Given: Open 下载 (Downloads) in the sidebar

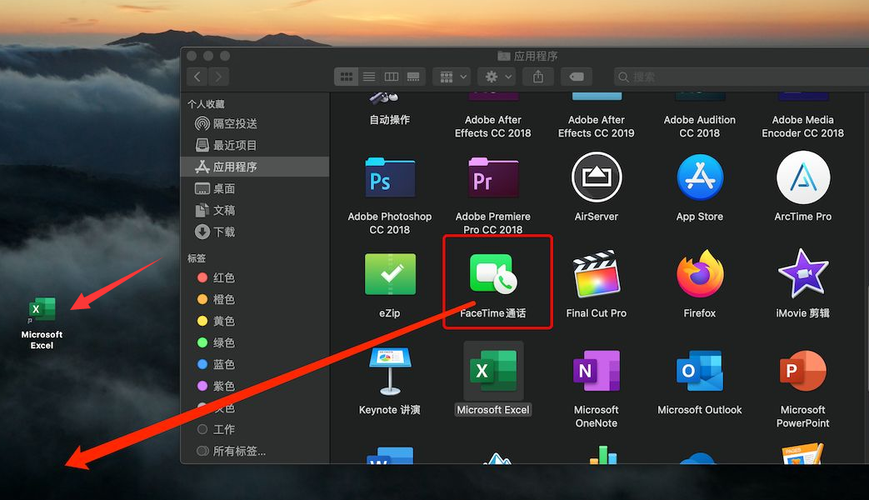Looking at the screenshot, I should coord(224,232).
